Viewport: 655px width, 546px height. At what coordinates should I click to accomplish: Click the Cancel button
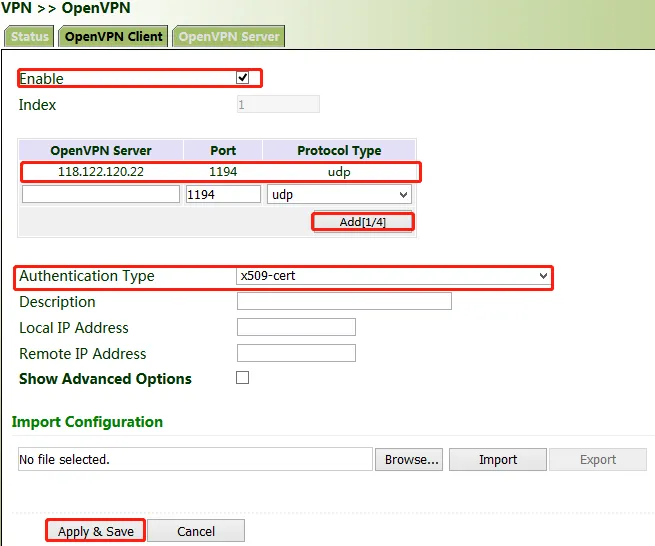pyautogui.click(x=196, y=531)
